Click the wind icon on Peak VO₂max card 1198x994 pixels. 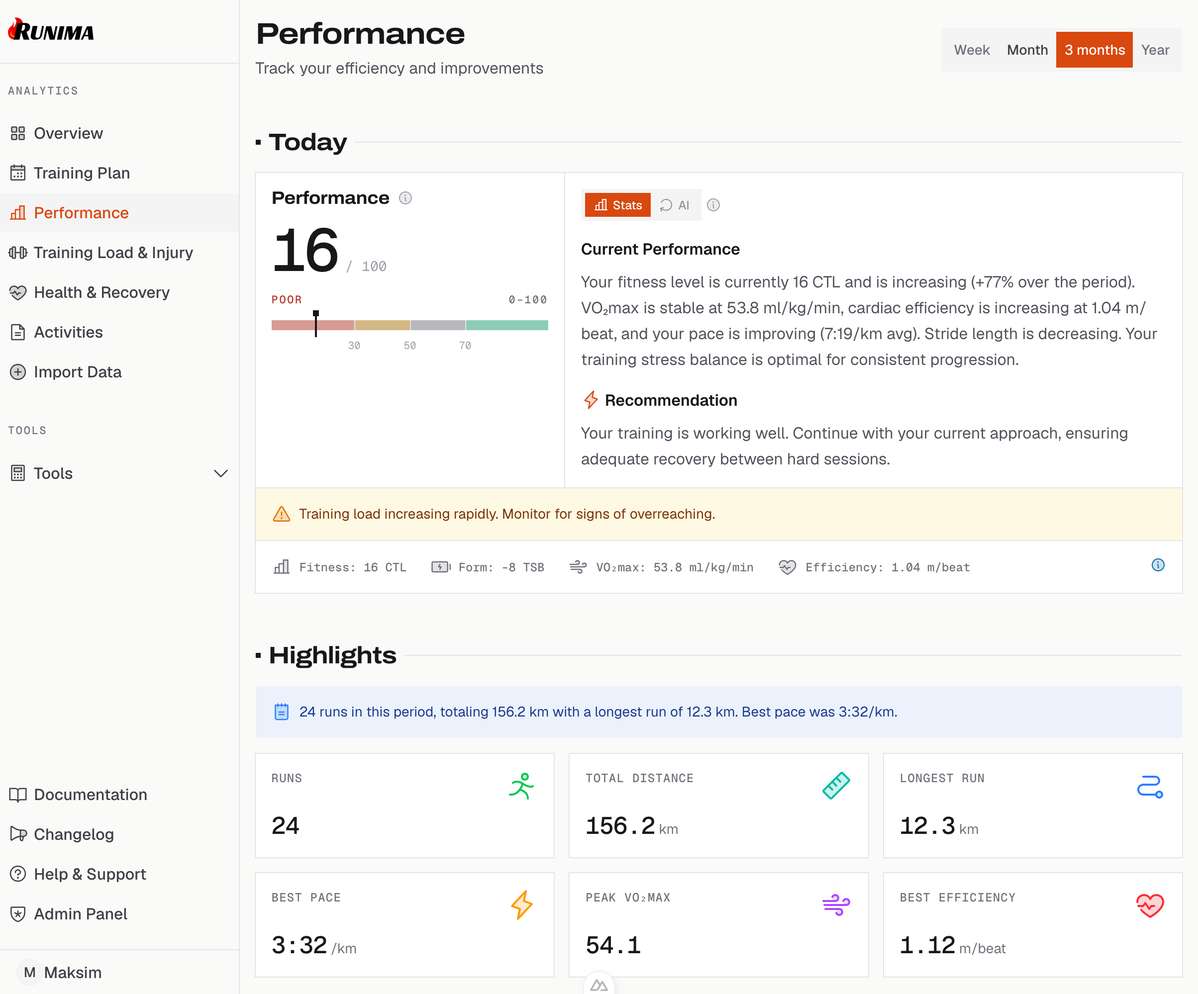(x=836, y=905)
